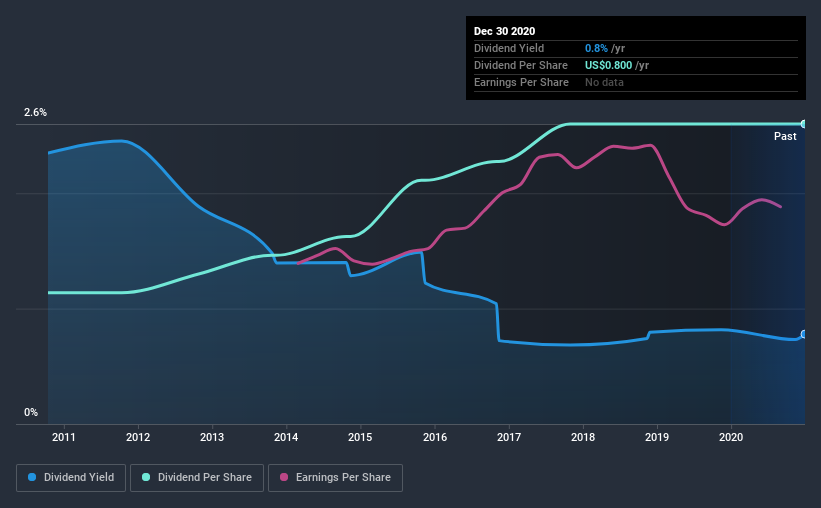Toggle the Dividend Per Share legend button
Screen dimensions: 821x508
pyautogui.click(x=197, y=478)
